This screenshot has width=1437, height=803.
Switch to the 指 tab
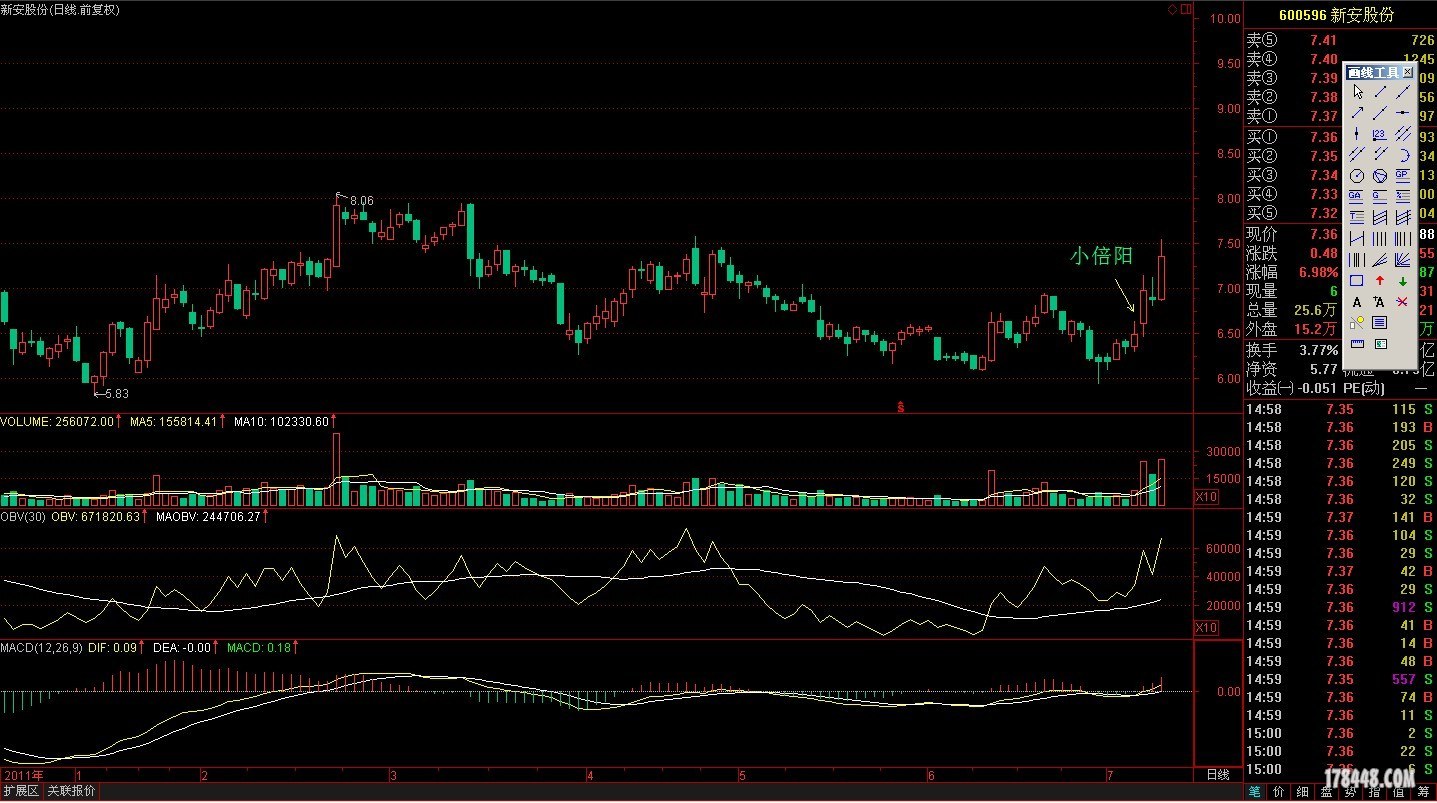(1375, 792)
